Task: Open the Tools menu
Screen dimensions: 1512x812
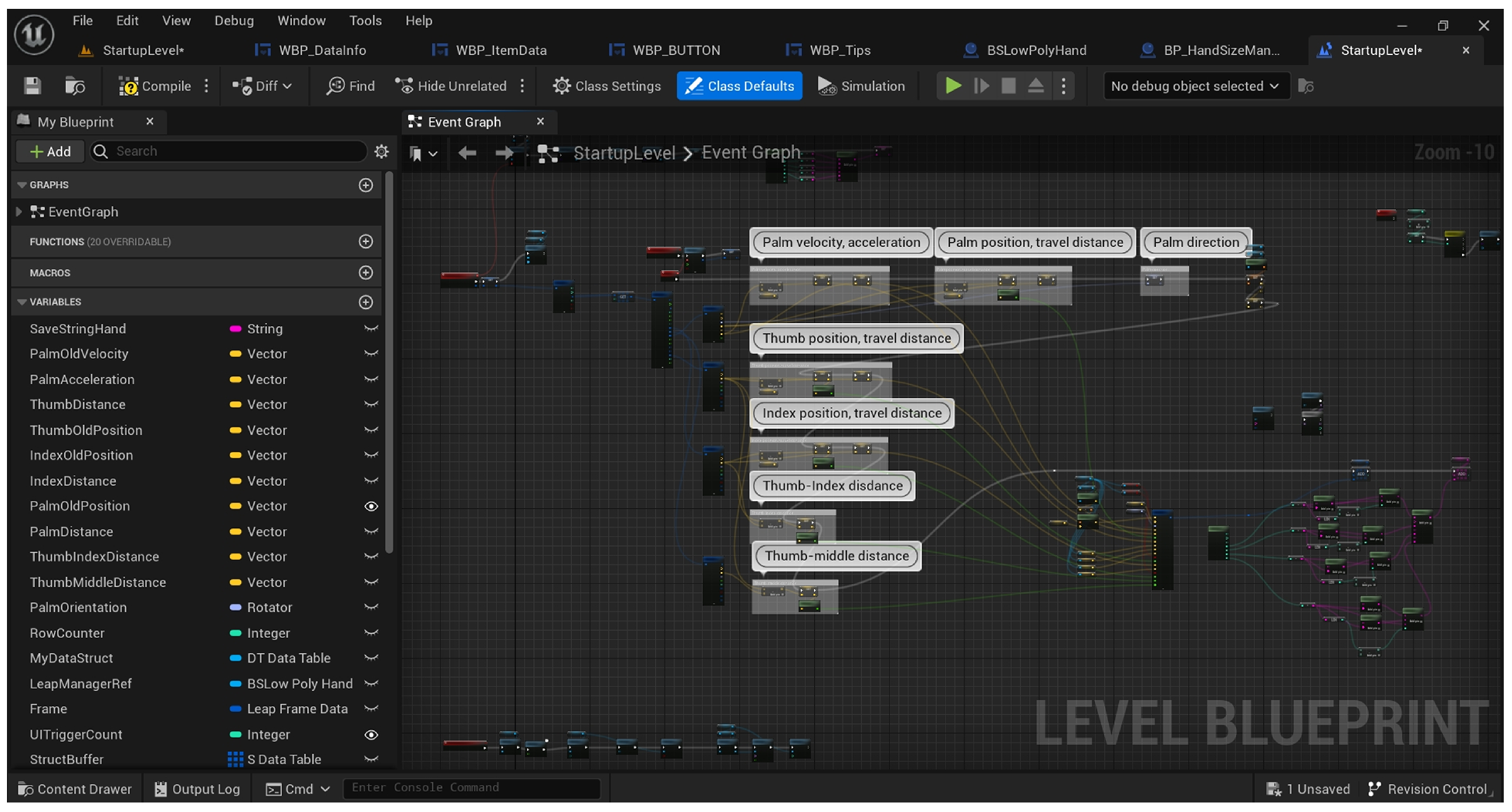Action: point(365,20)
